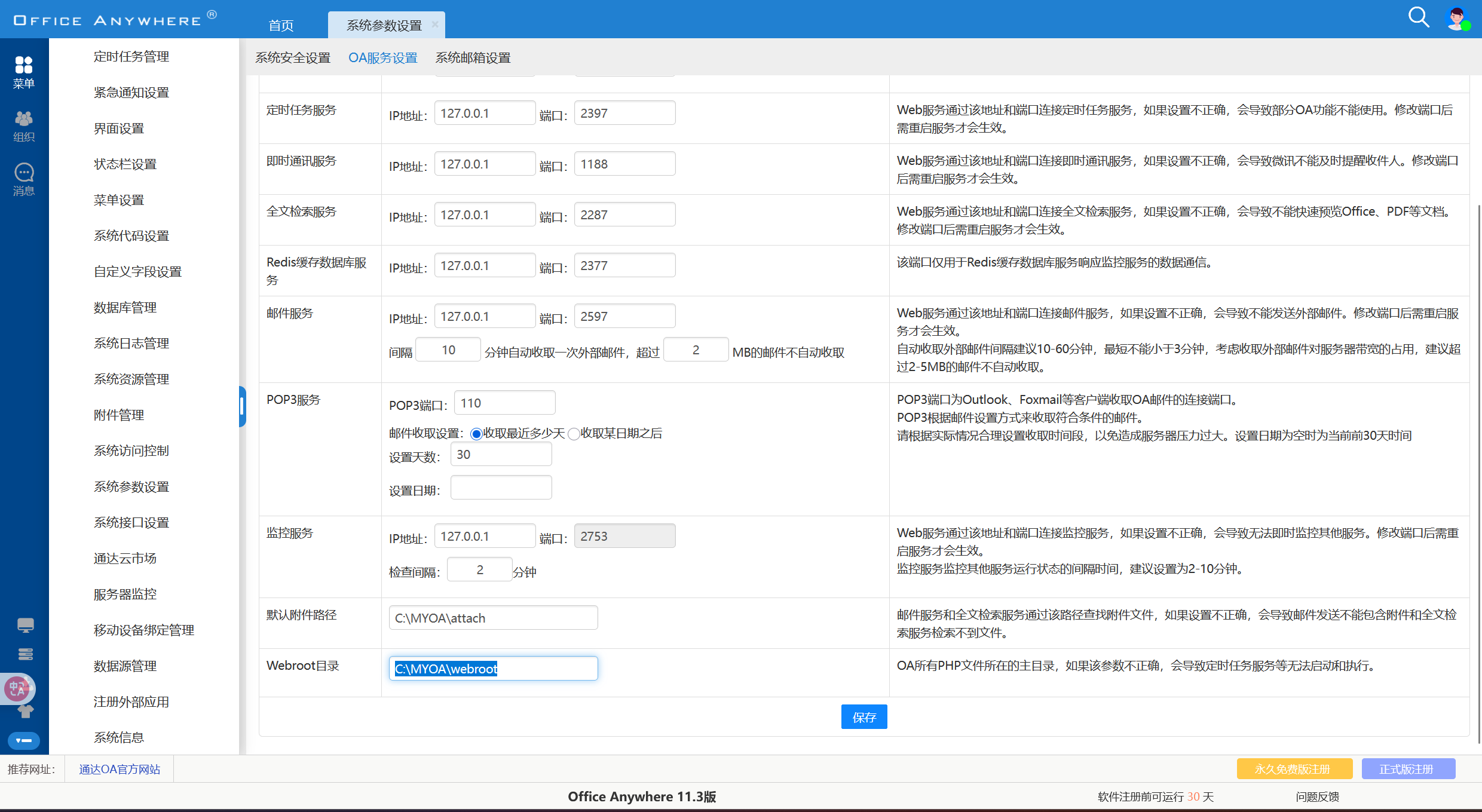
Task: Open the user avatar icon
Action: pyautogui.click(x=1457, y=19)
